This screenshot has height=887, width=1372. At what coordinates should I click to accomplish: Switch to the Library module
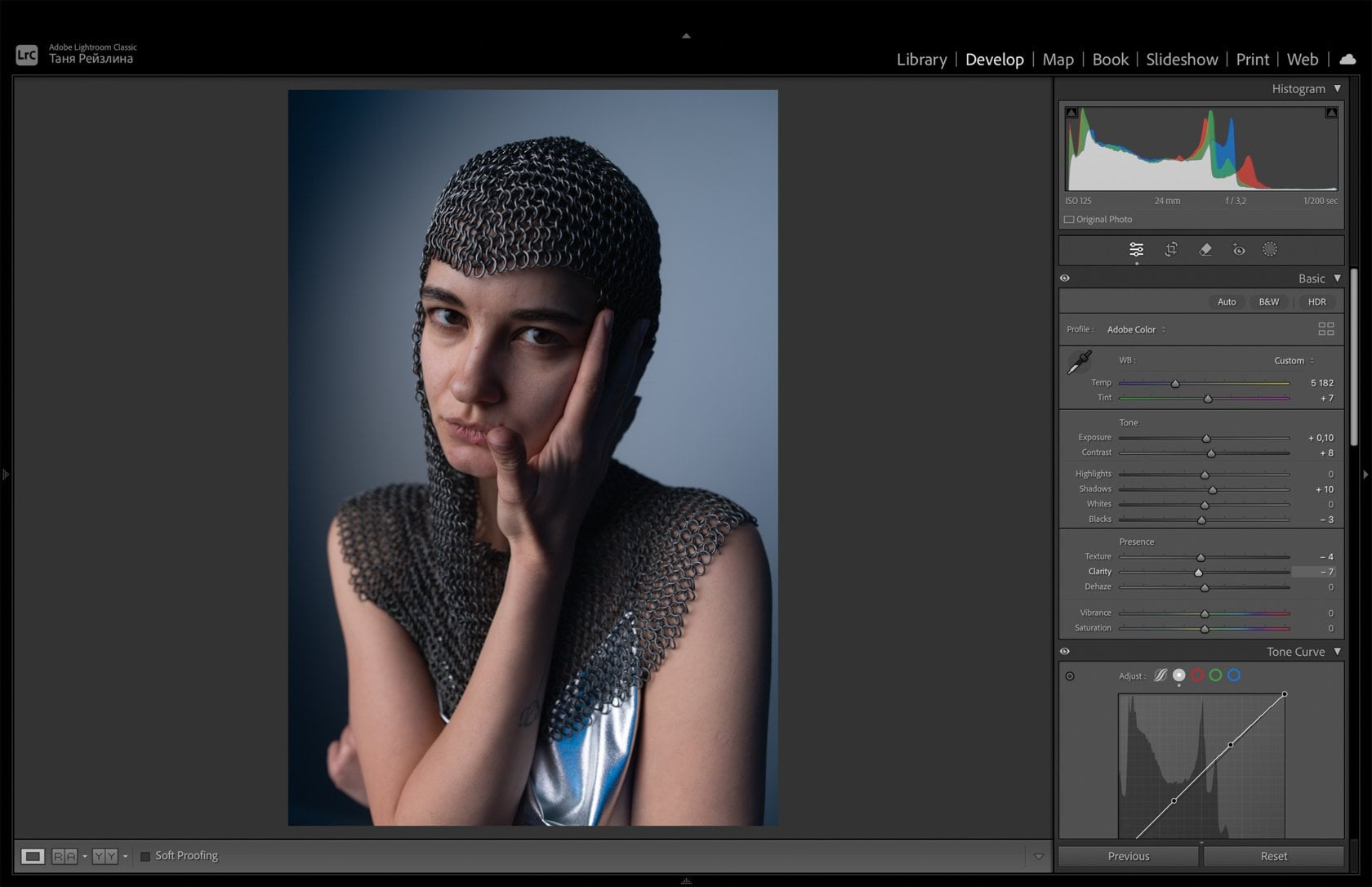tap(921, 60)
